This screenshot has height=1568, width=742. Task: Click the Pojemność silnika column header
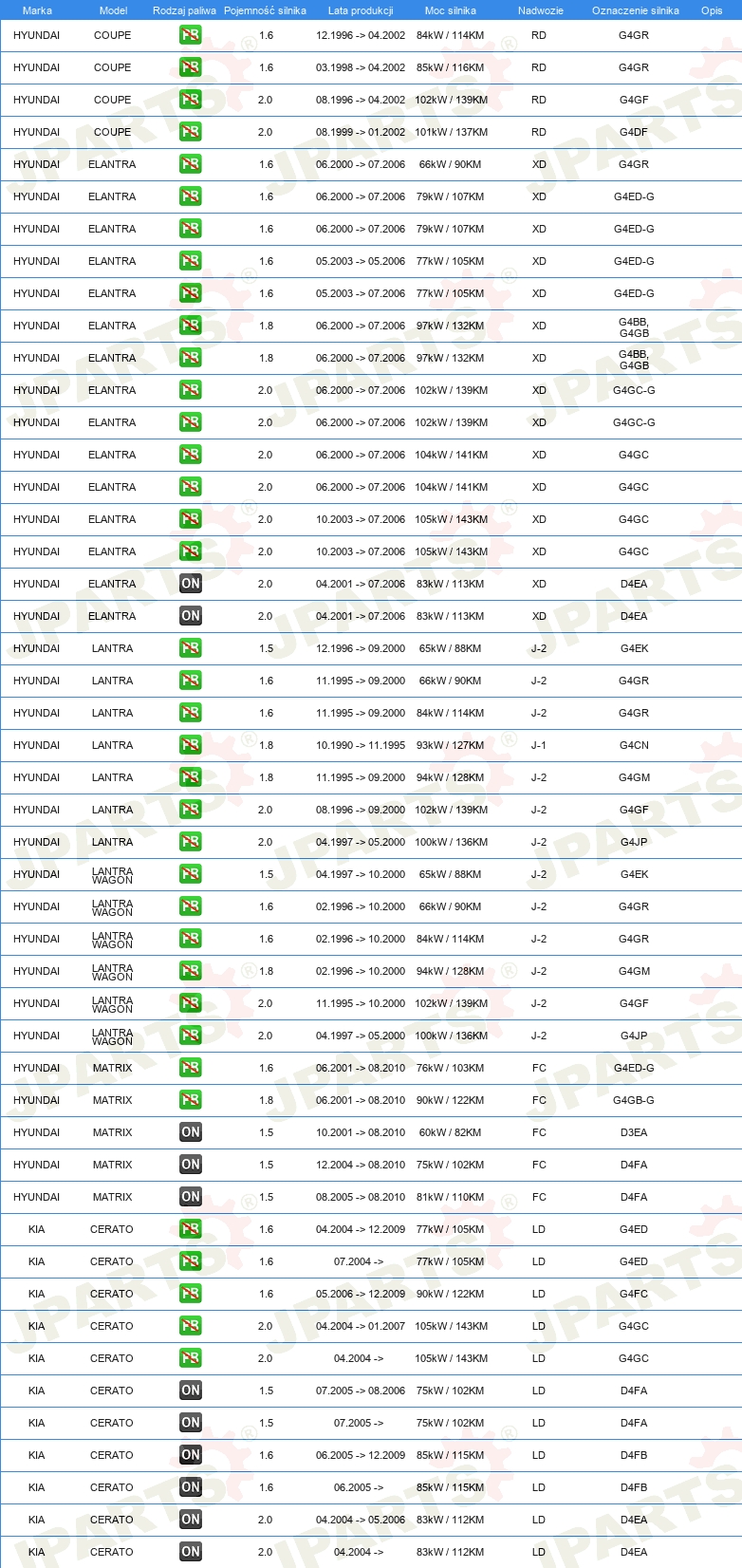pyautogui.click(x=265, y=10)
